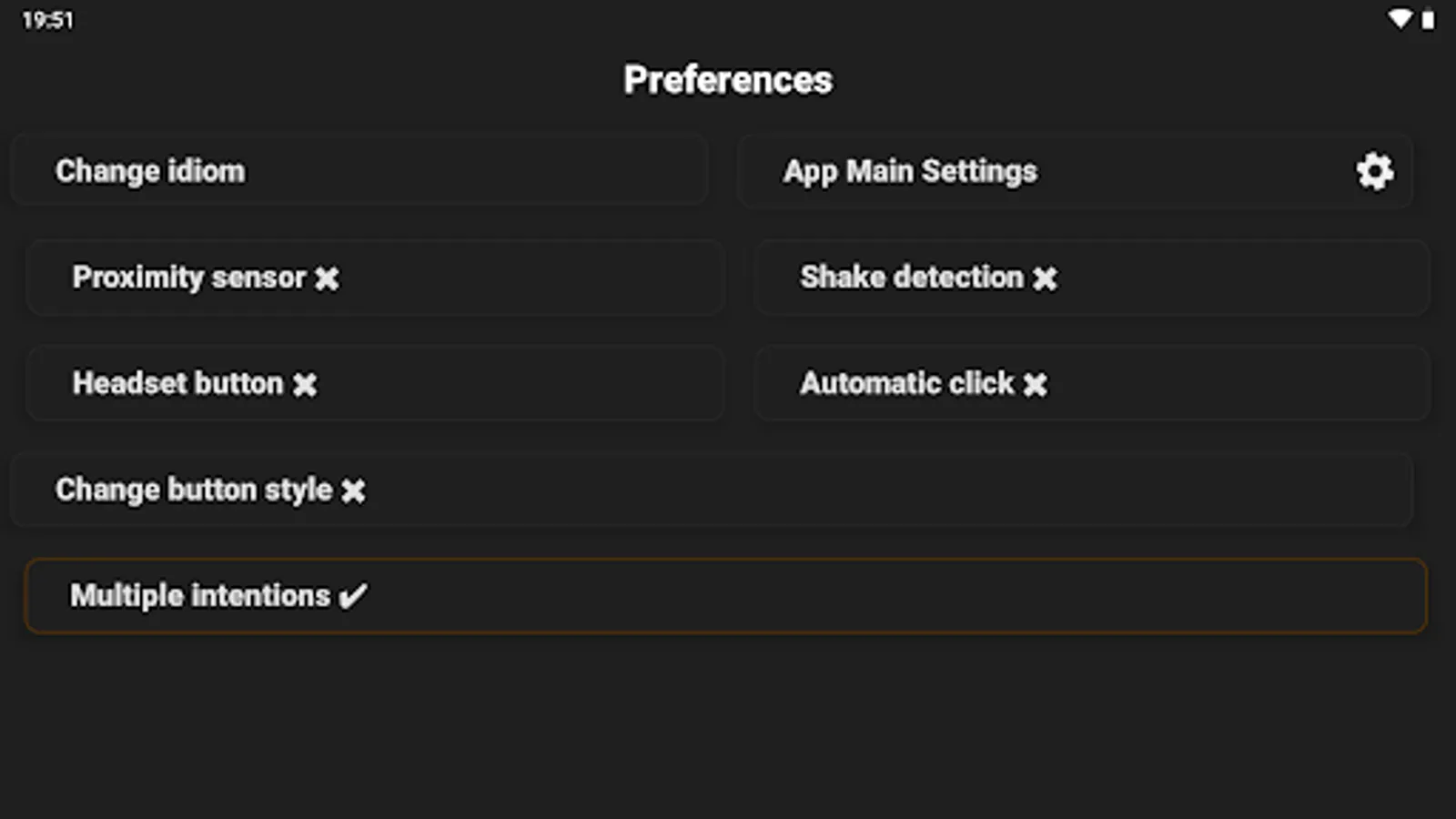Click the Wi-Fi status icon

1400,19
